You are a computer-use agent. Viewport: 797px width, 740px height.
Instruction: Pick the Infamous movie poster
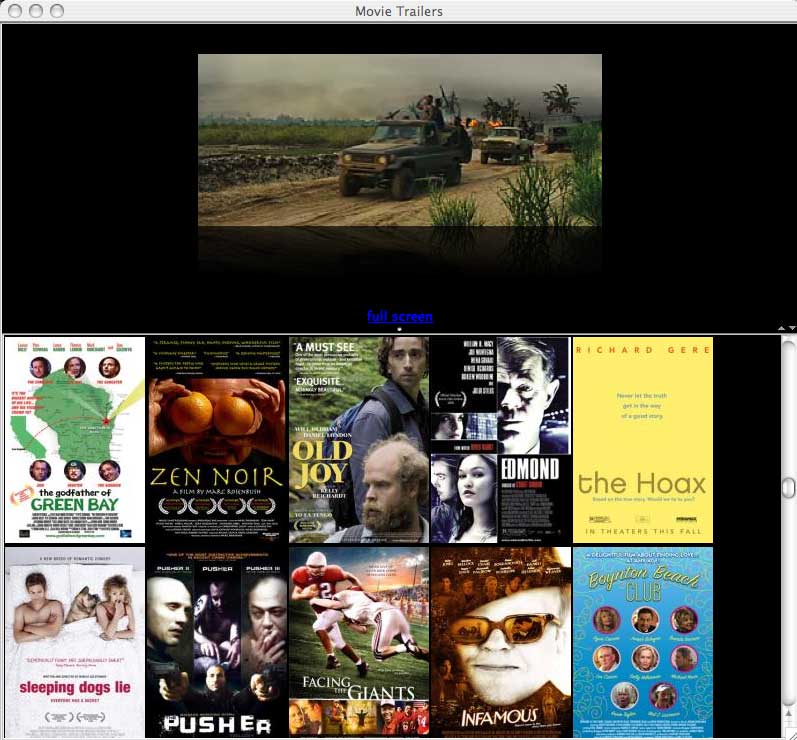501,642
